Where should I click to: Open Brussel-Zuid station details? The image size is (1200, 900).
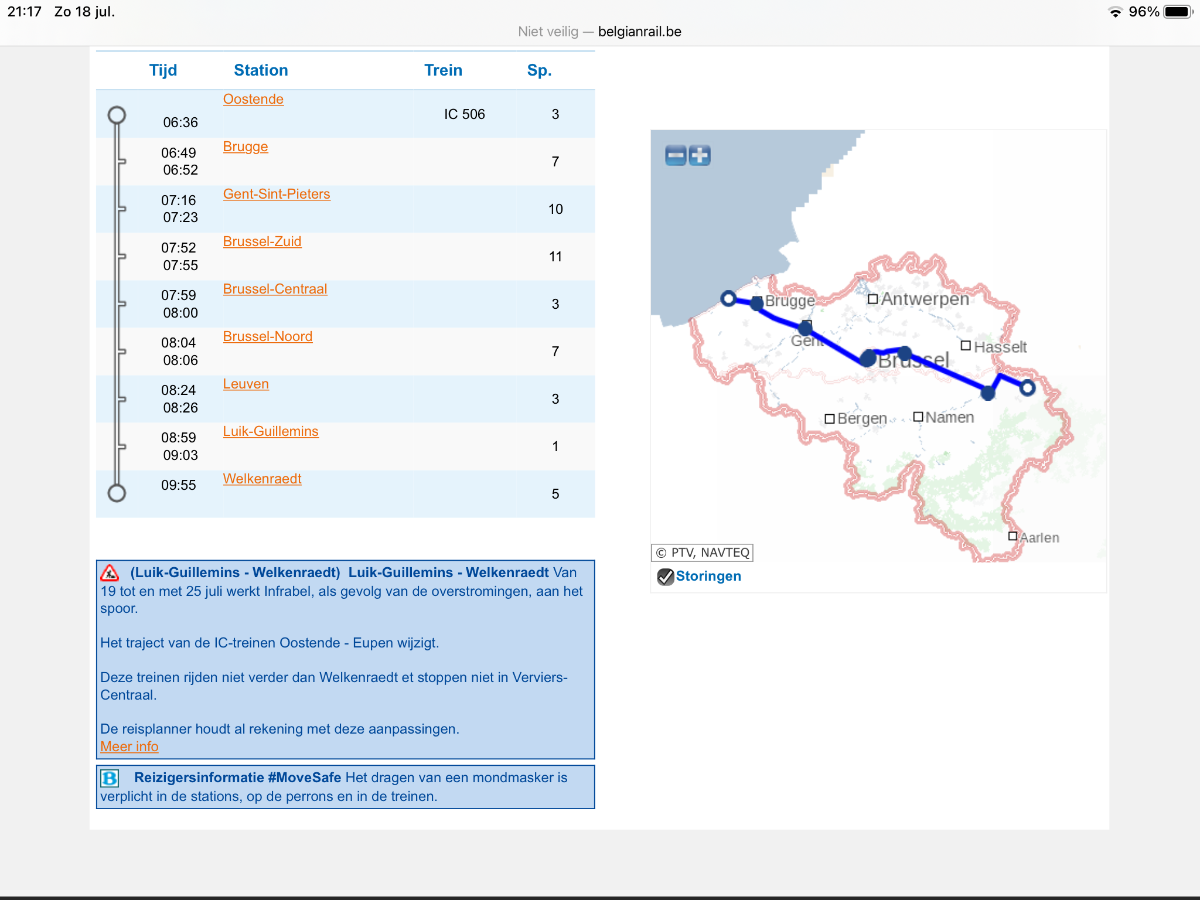(x=262, y=242)
